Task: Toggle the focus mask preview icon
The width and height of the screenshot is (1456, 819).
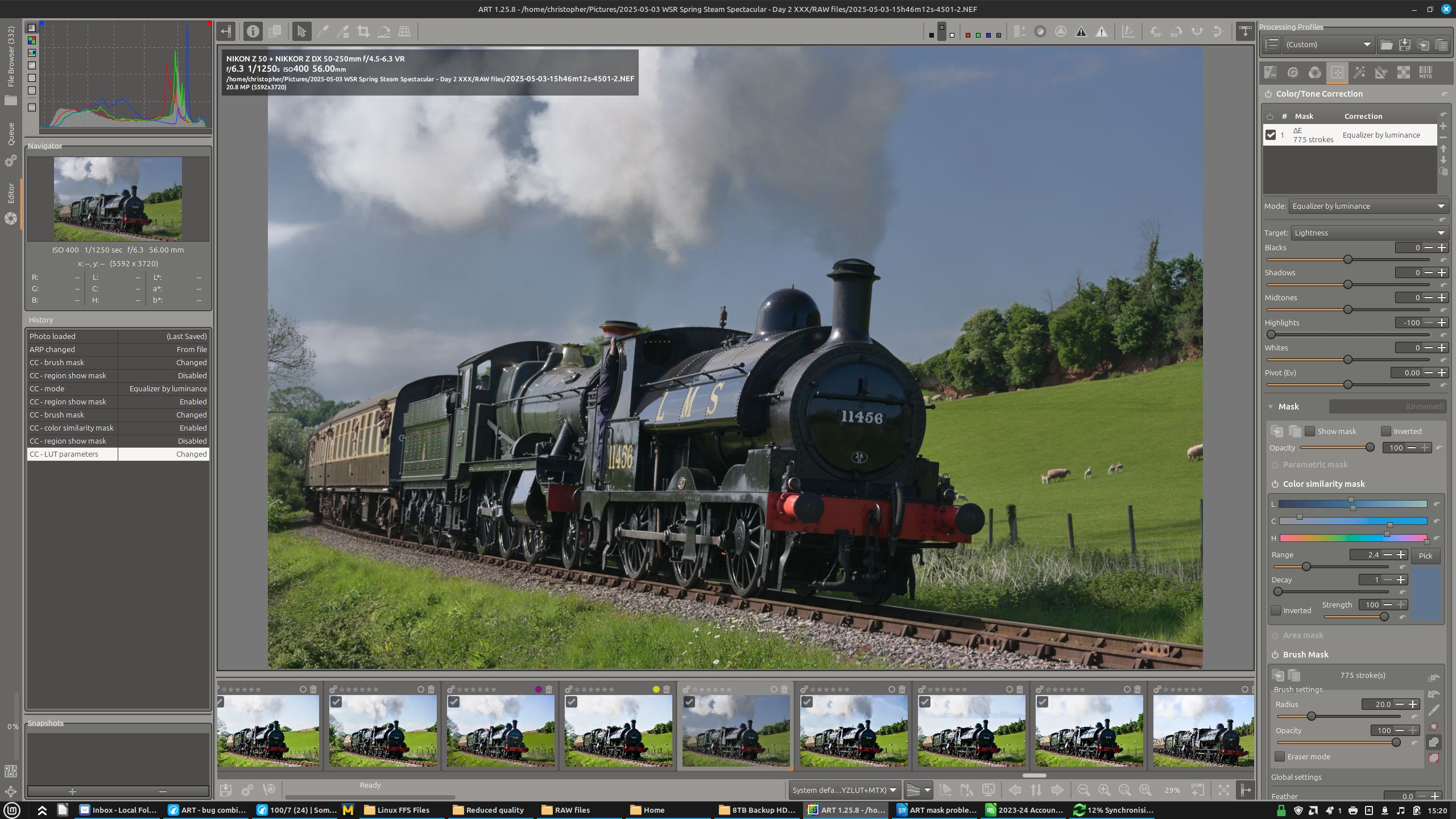Action: pos(1061,32)
